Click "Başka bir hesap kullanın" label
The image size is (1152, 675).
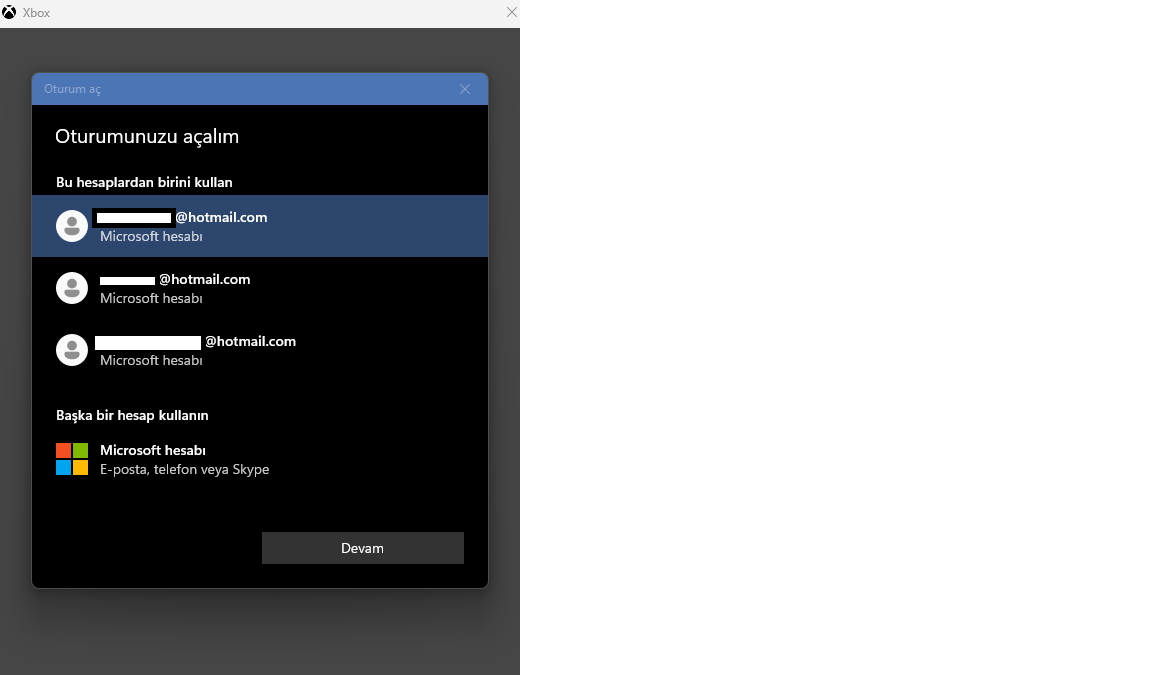[132, 415]
